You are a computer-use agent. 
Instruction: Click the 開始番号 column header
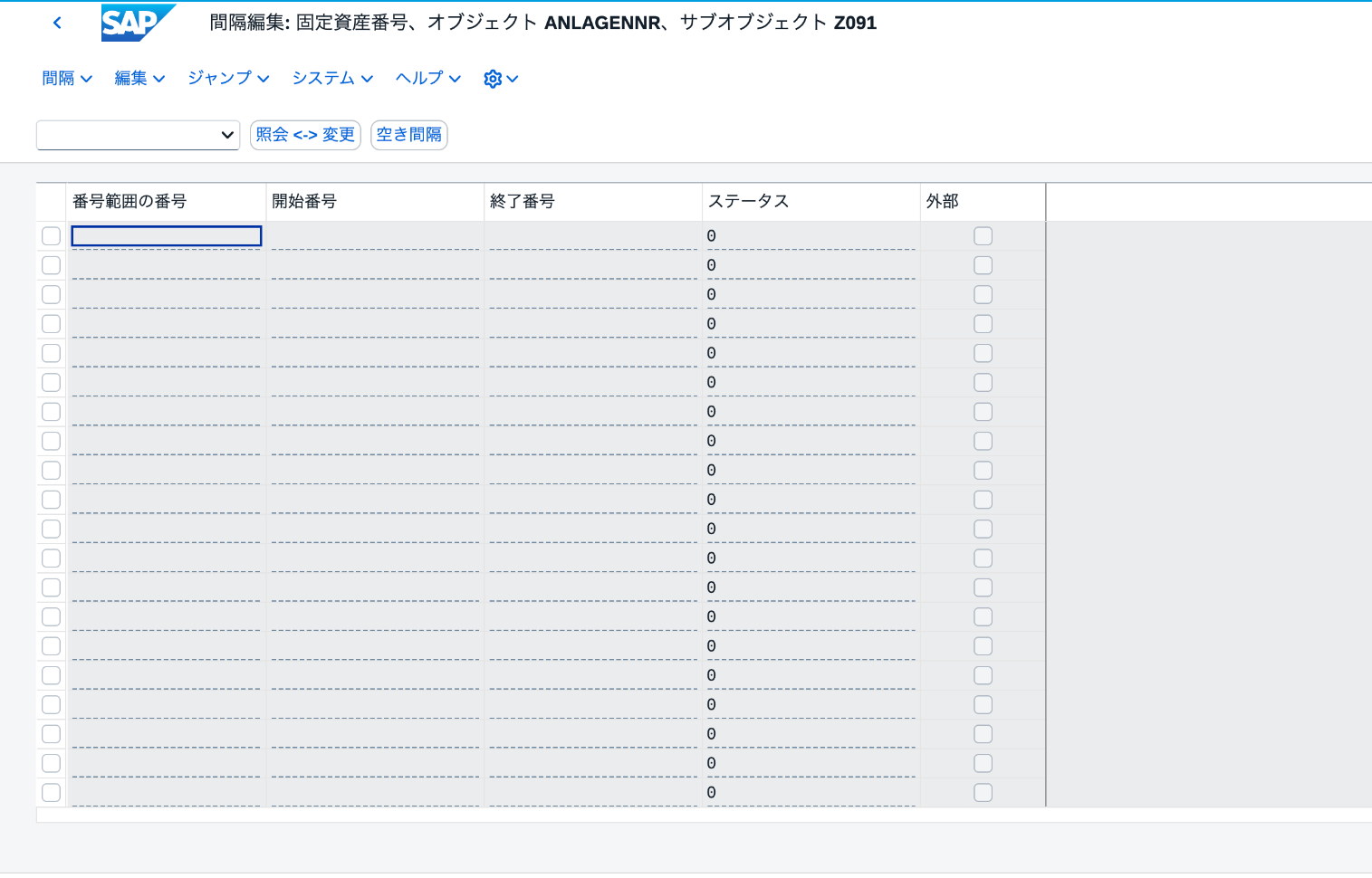[x=375, y=202]
